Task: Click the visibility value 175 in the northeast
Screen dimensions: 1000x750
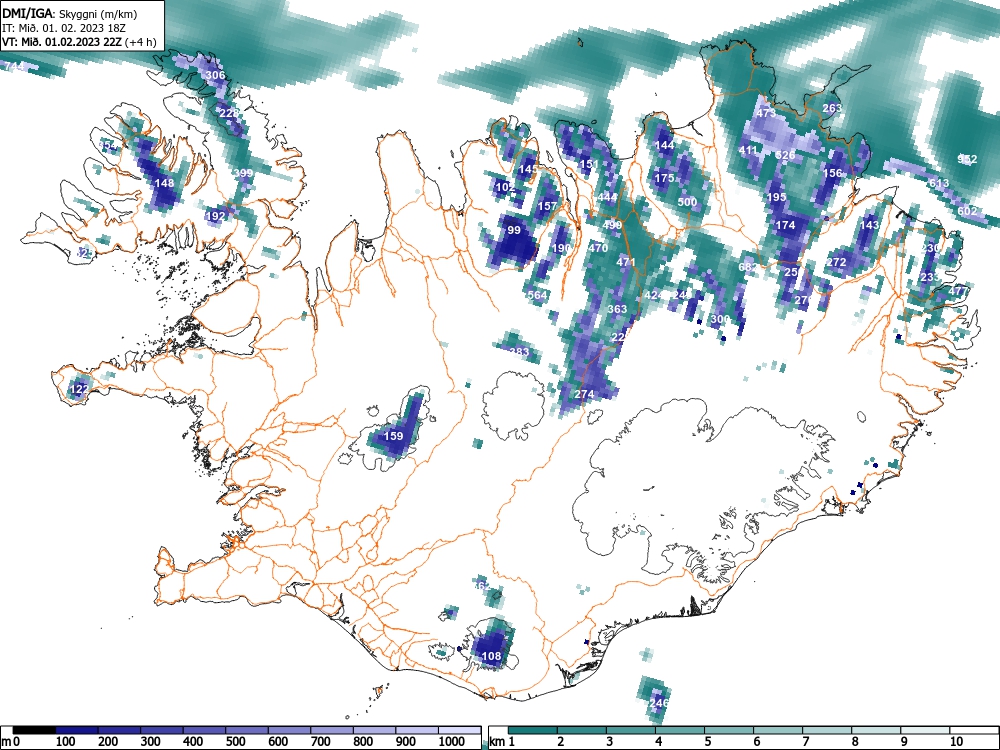Action: point(665,178)
